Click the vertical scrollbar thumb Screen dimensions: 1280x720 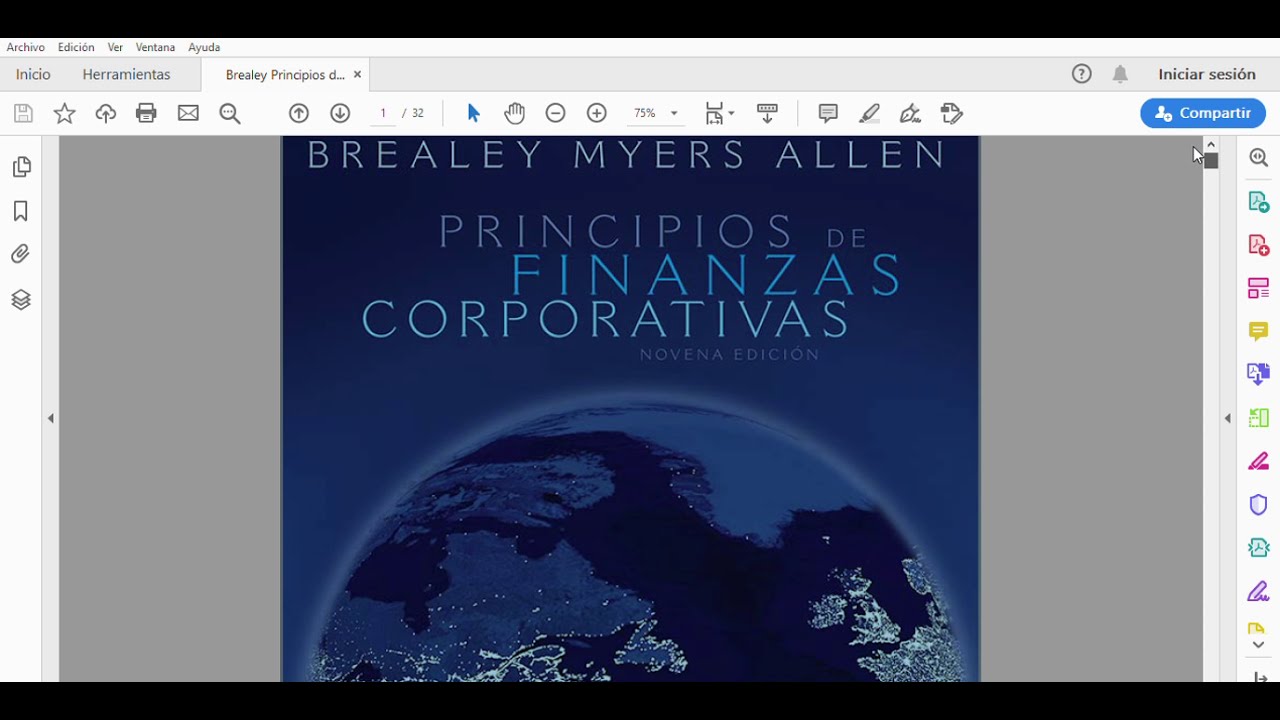[x=1211, y=161]
